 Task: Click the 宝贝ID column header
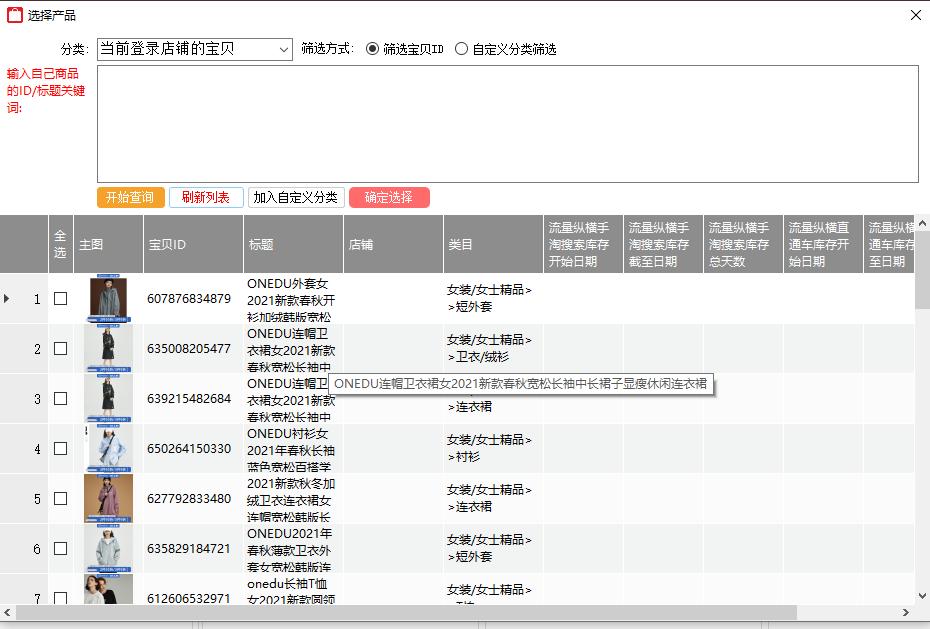(x=192, y=243)
